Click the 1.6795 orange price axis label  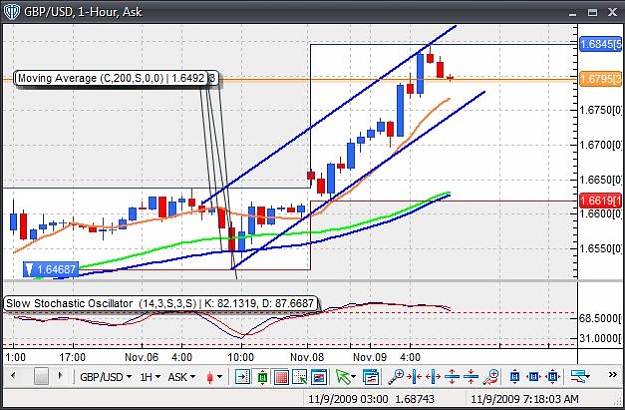click(600, 78)
